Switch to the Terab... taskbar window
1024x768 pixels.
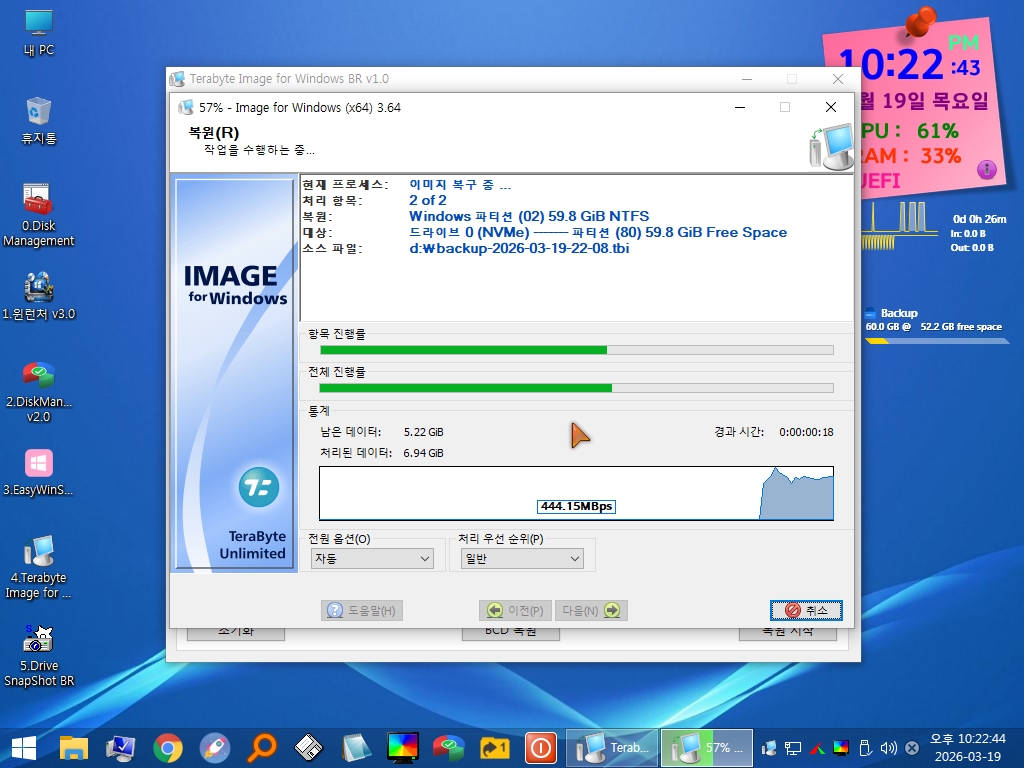(x=612, y=748)
